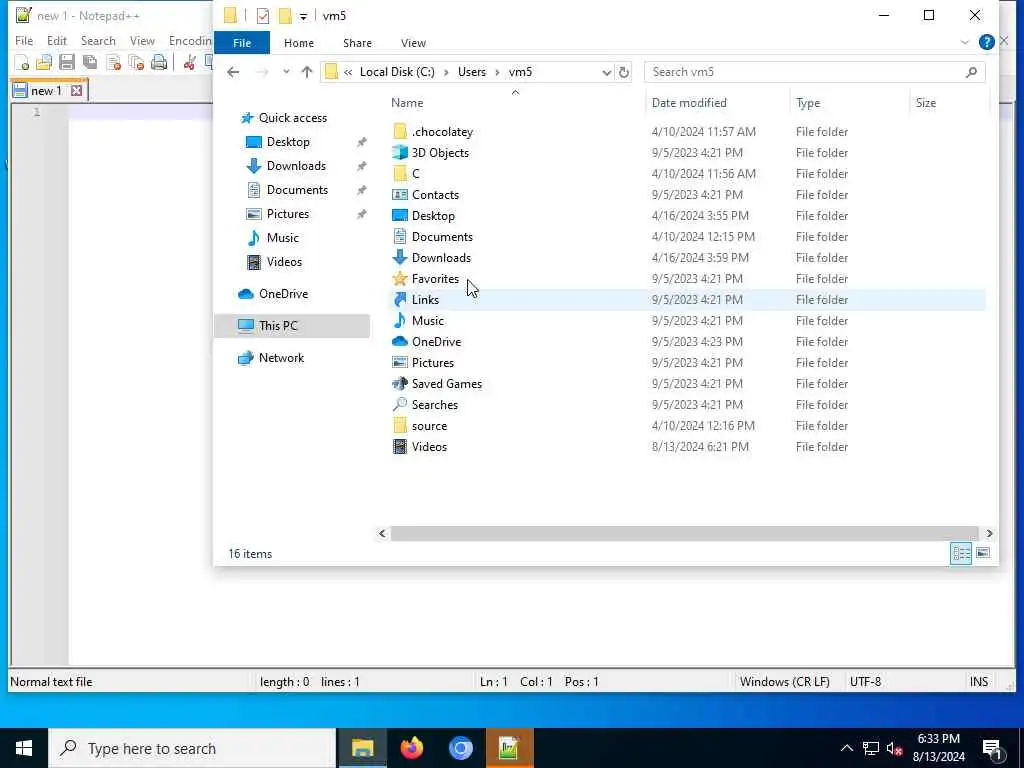Open Explorer Help icon
The height and width of the screenshot is (768, 1024).
[x=986, y=42]
